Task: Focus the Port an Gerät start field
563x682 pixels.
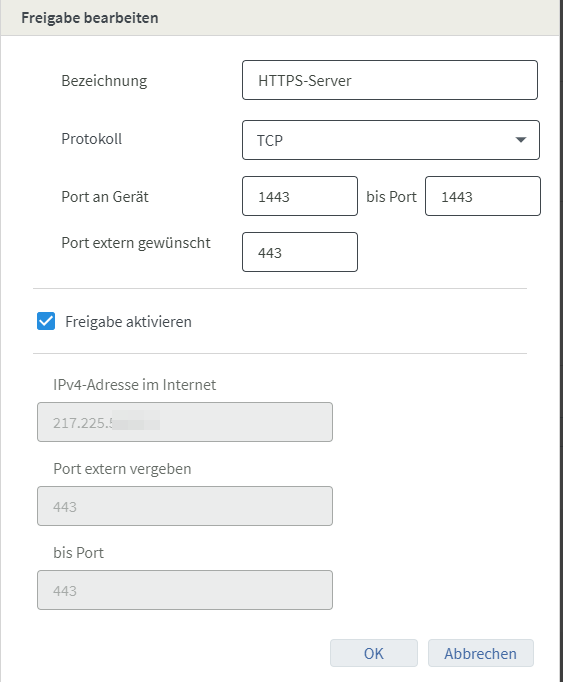Action: [300, 196]
